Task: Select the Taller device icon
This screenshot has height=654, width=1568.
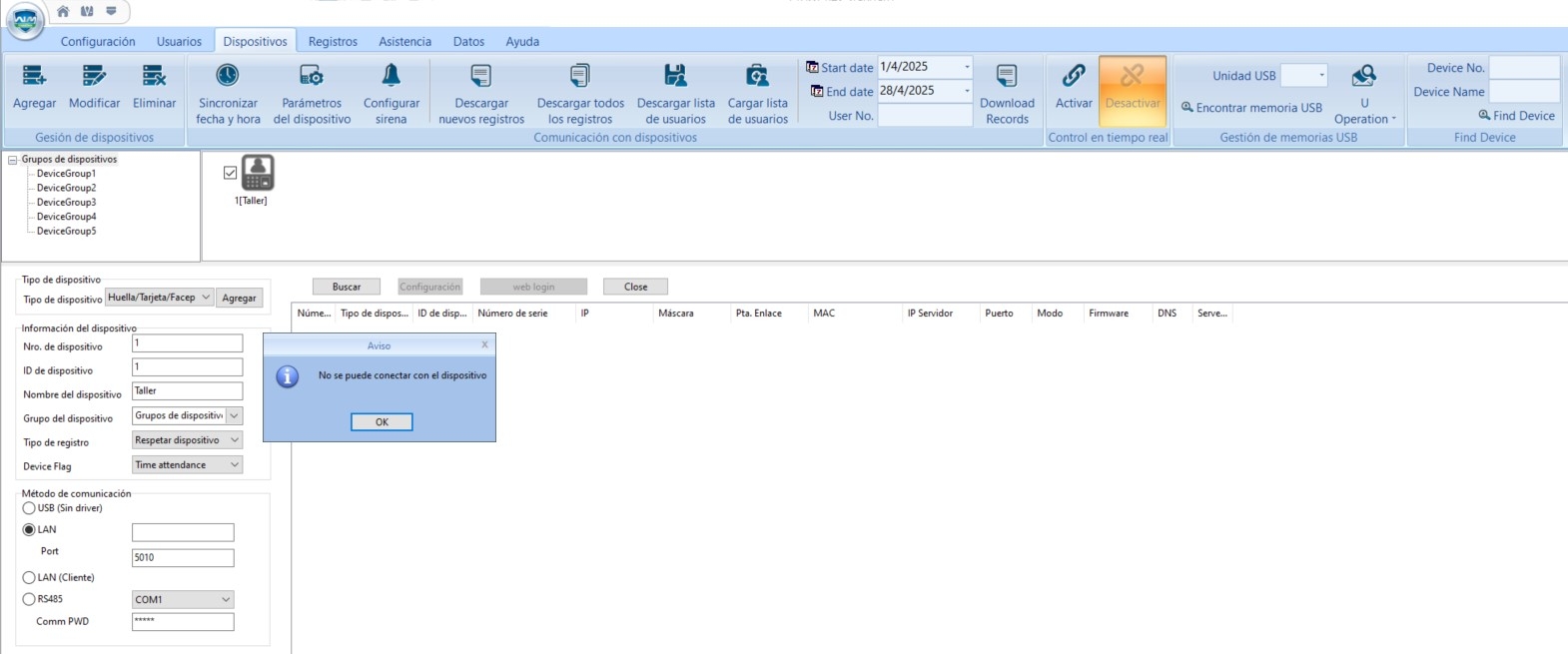Action: click(x=258, y=173)
